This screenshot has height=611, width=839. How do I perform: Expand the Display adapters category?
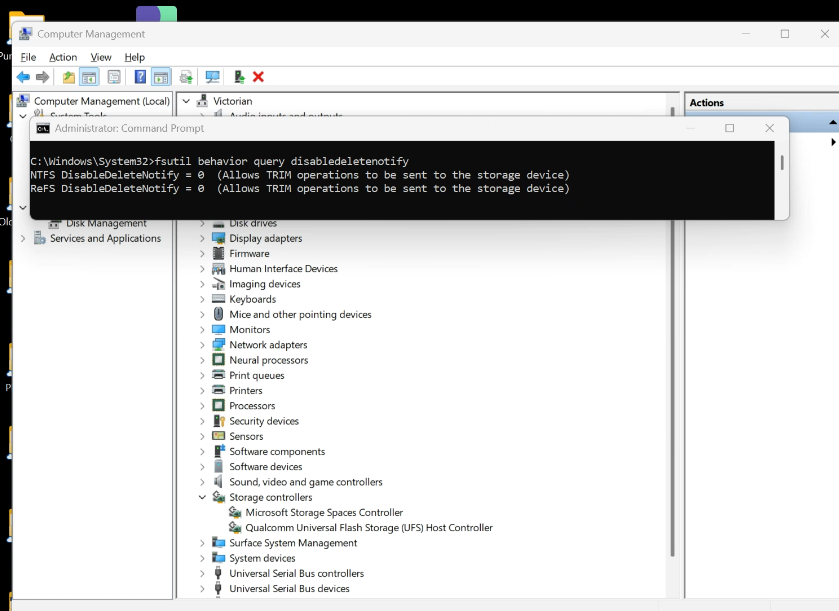click(x=202, y=239)
